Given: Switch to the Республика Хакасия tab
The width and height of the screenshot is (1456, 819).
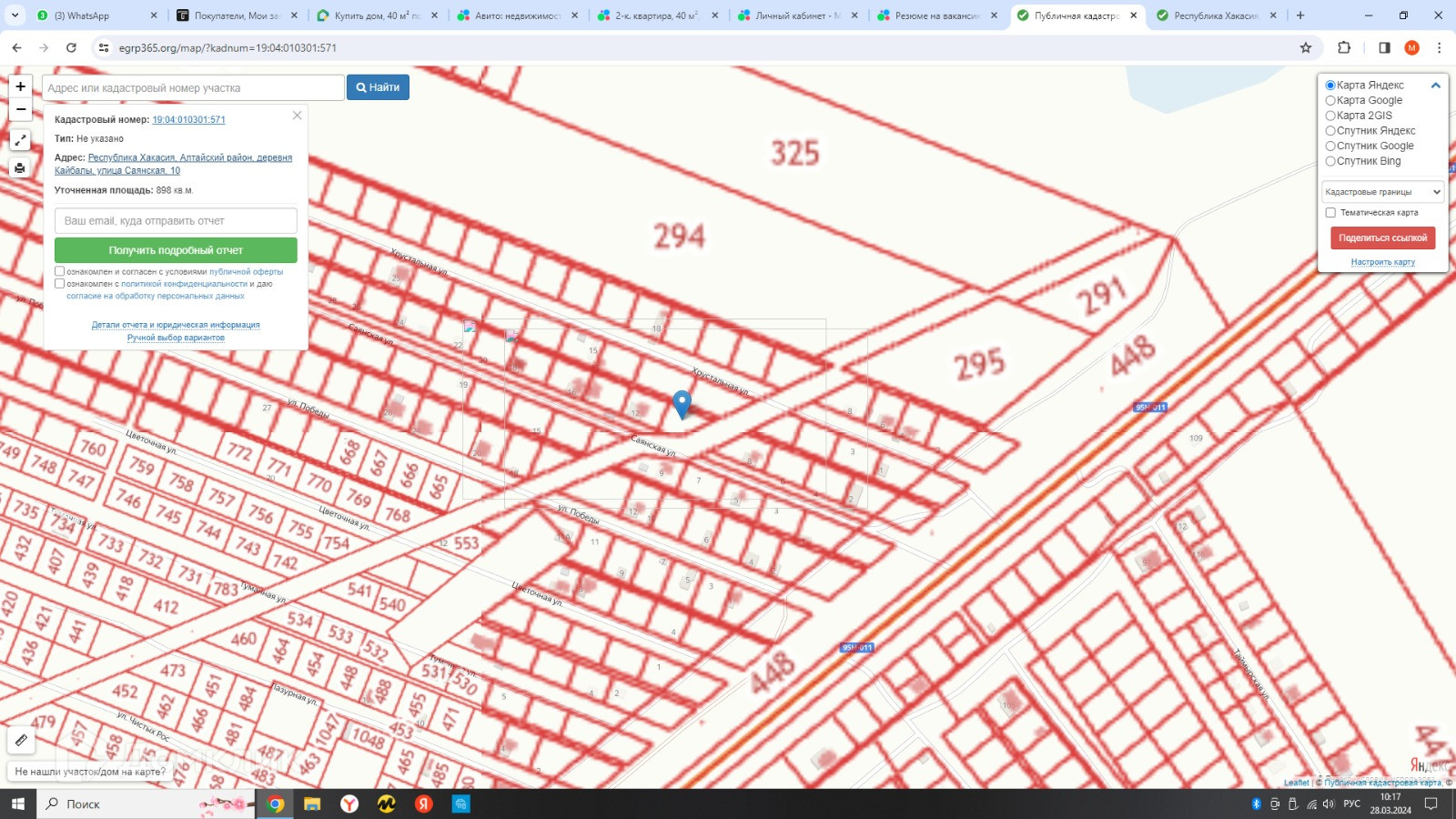Looking at the screenshot, I should [1216, 15].
